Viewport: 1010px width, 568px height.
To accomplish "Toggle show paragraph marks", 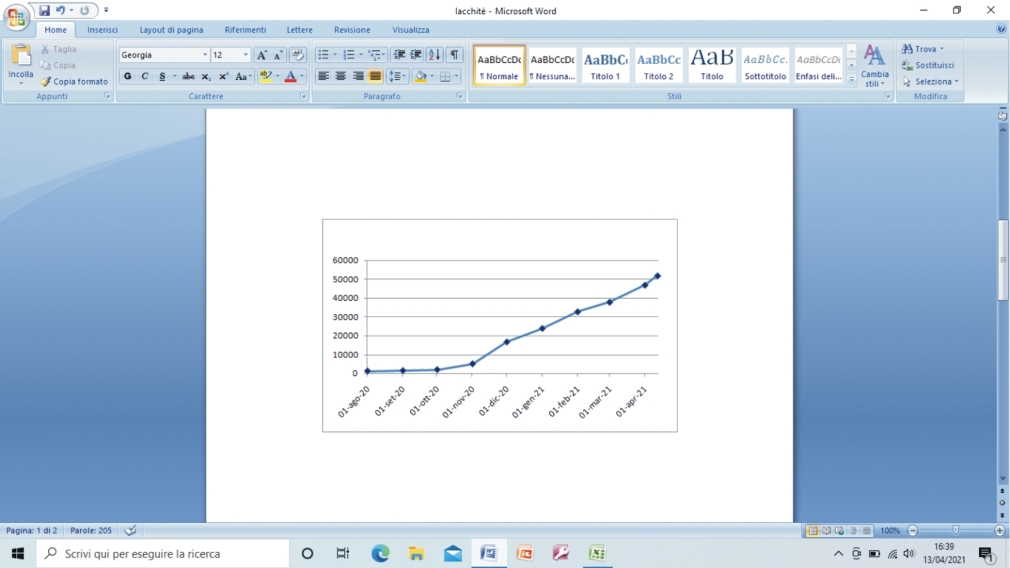I will point(454,55).
